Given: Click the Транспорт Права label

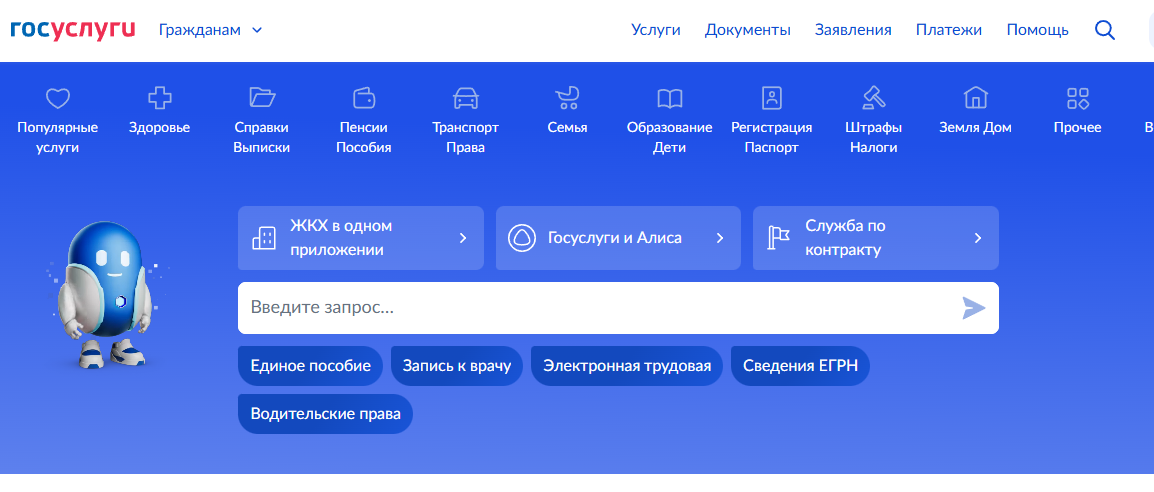Looking at the screenshot, I should (x=466, y=138).
